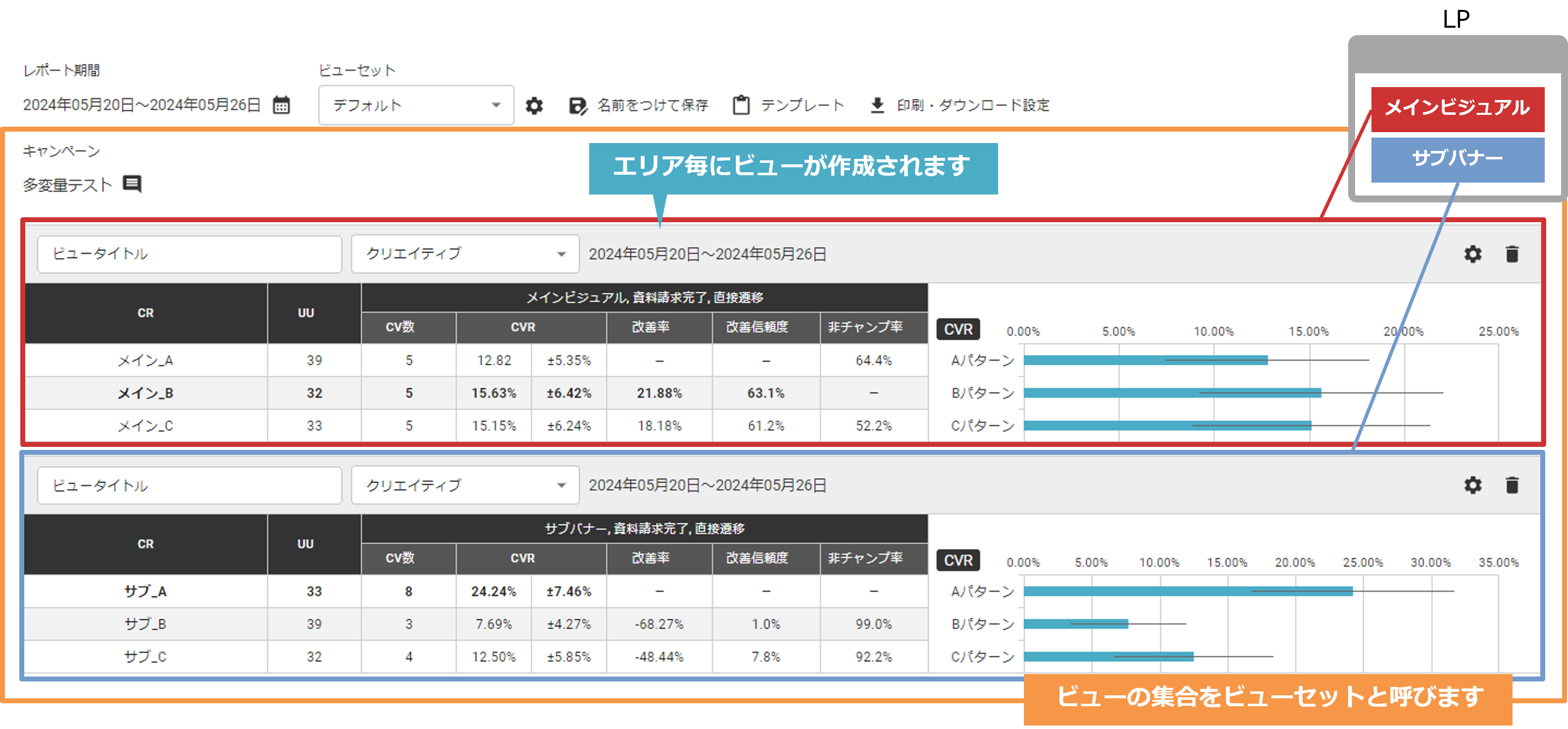
Task: Open the デフォルト view set dropdown
Action: 416,105
